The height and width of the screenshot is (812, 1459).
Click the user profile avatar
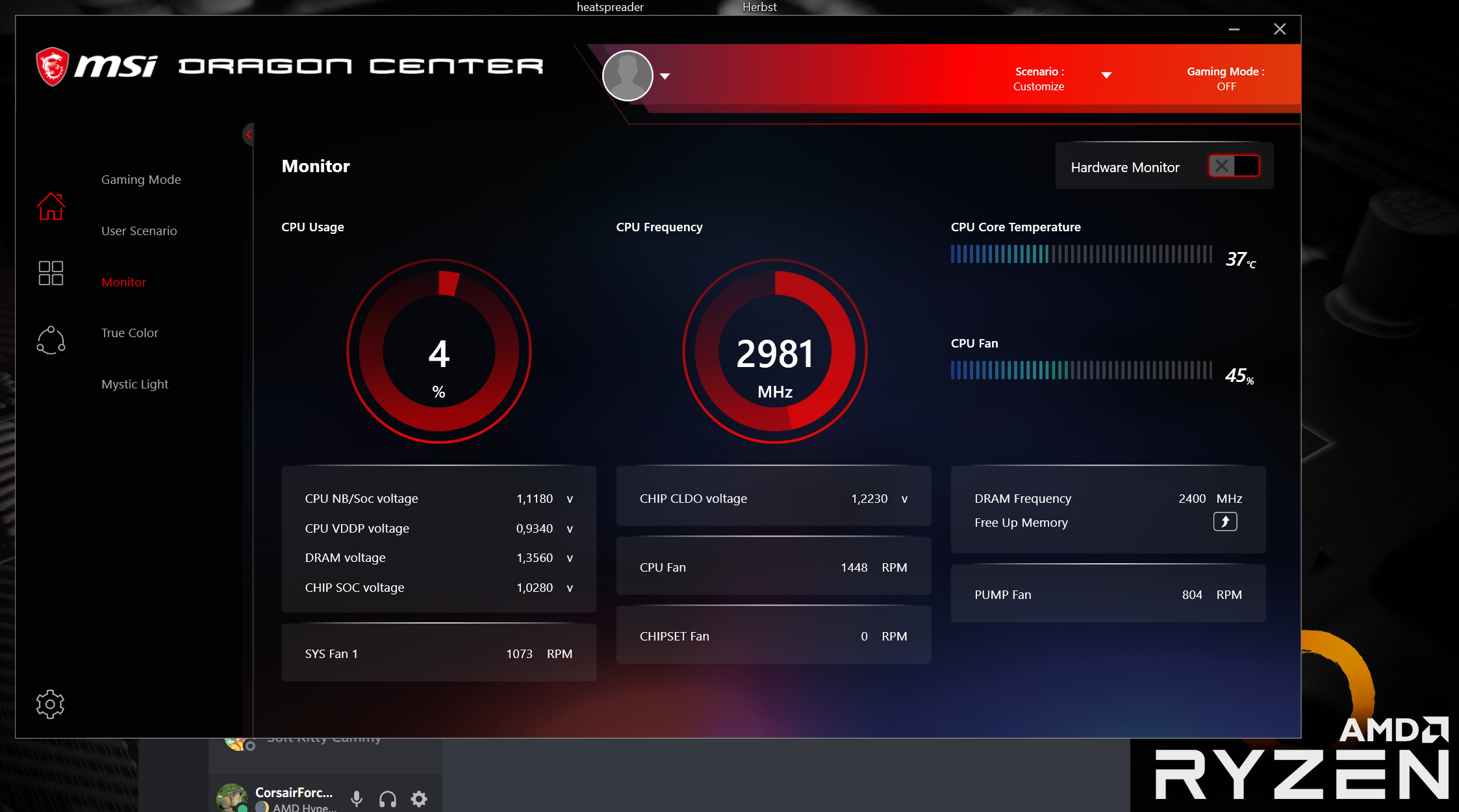[x=628, y=76]
